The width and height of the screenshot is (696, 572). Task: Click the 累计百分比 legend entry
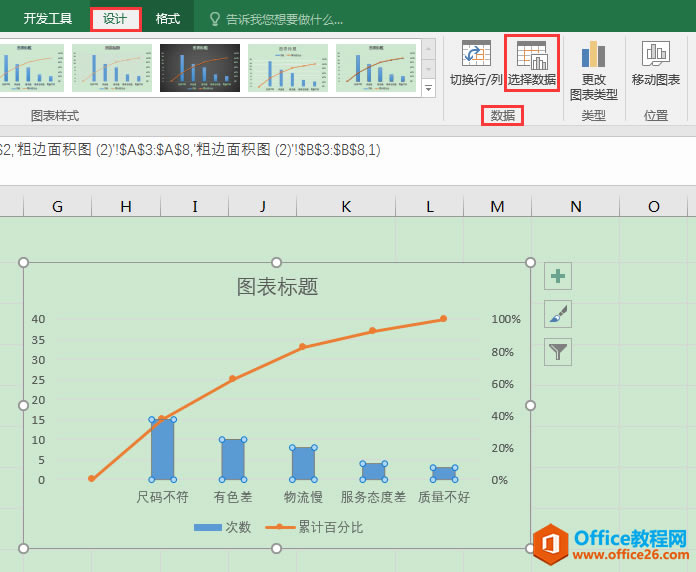click(314, 527)
